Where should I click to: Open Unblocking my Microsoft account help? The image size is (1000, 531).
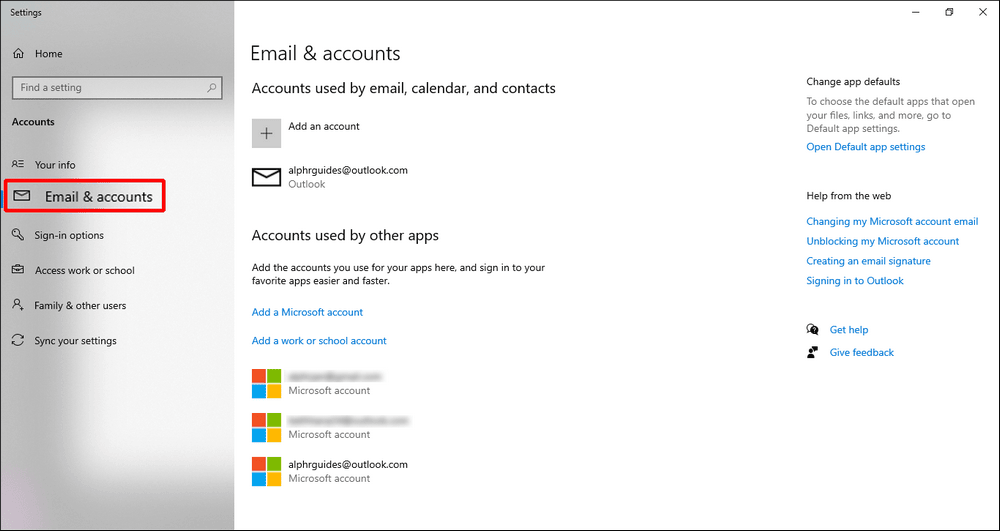883,242
